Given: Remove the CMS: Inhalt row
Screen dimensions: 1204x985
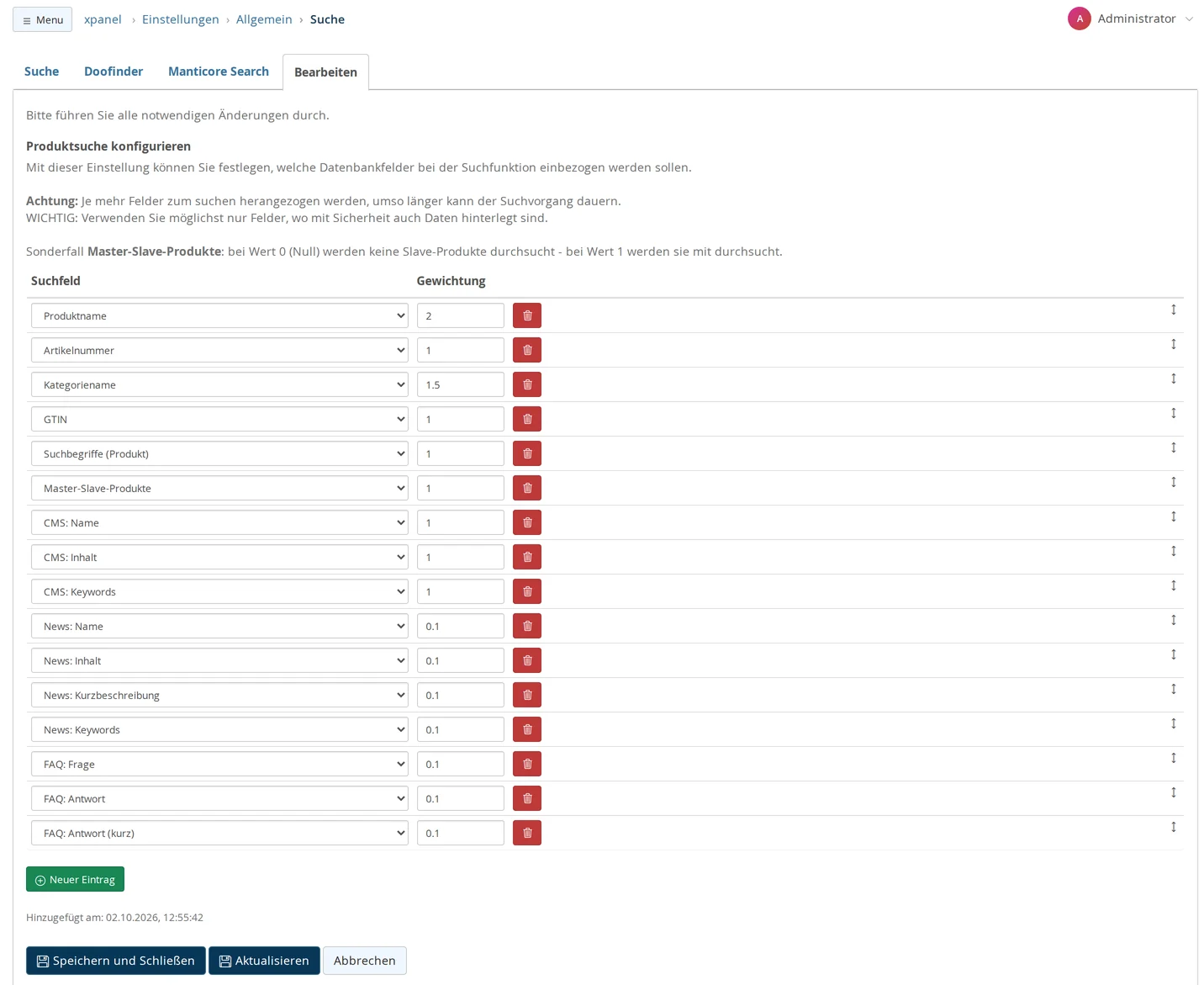Looking at the screenshot, I should tap(527, 557).
